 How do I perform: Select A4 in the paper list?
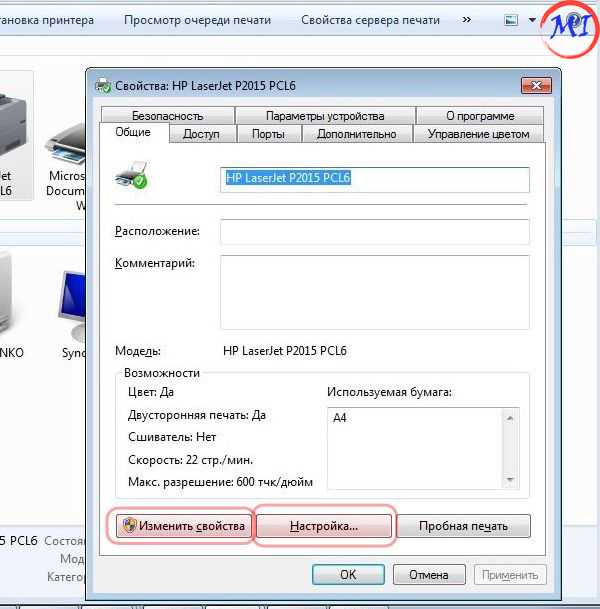pyautogui.click(x=340, y=418)
